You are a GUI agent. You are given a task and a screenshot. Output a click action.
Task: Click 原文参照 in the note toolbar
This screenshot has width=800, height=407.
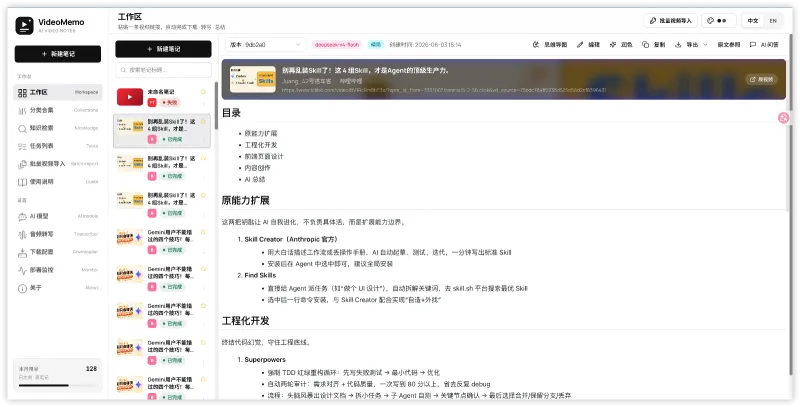(729, 45)
